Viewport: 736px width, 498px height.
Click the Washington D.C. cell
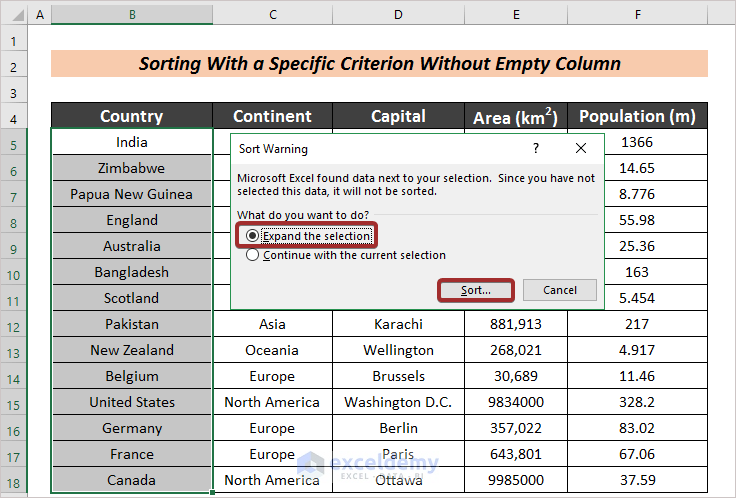pos(398,402)
